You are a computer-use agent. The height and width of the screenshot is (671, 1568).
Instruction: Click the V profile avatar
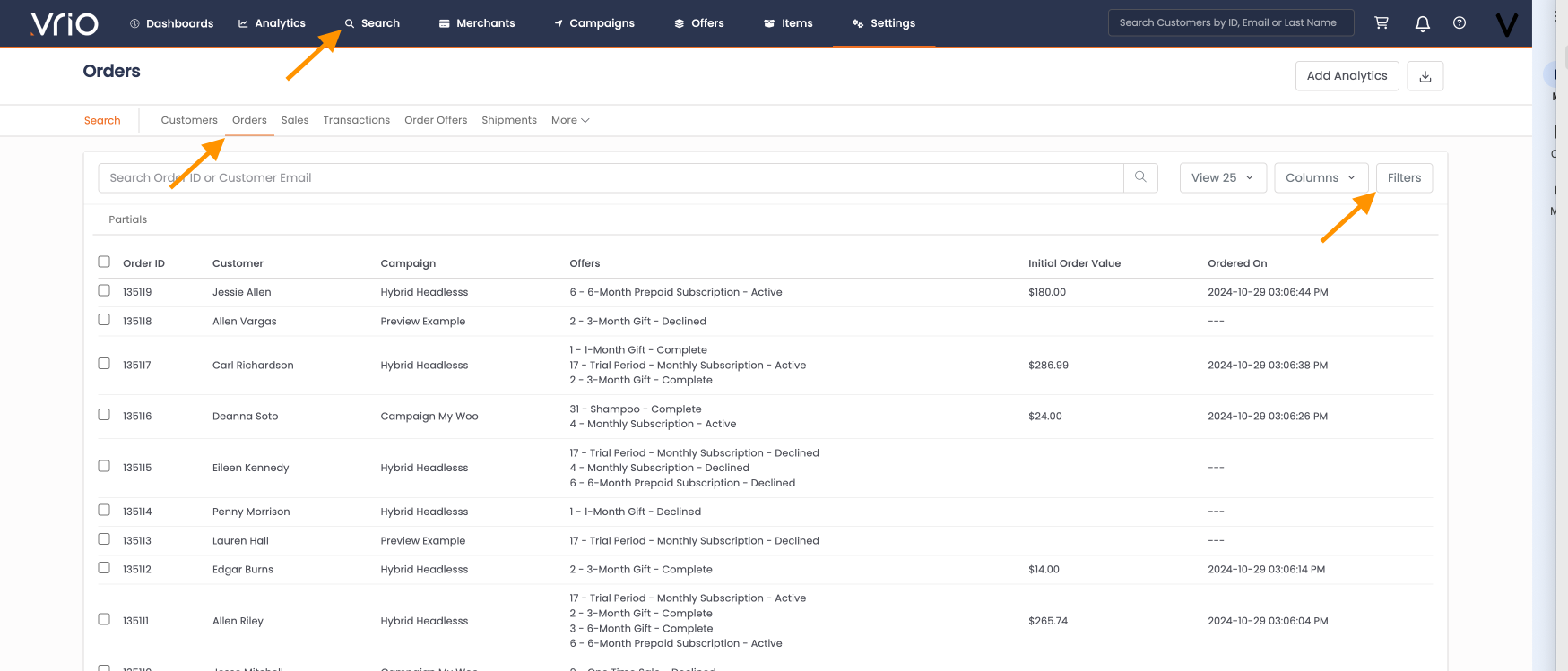[1507, 24]
